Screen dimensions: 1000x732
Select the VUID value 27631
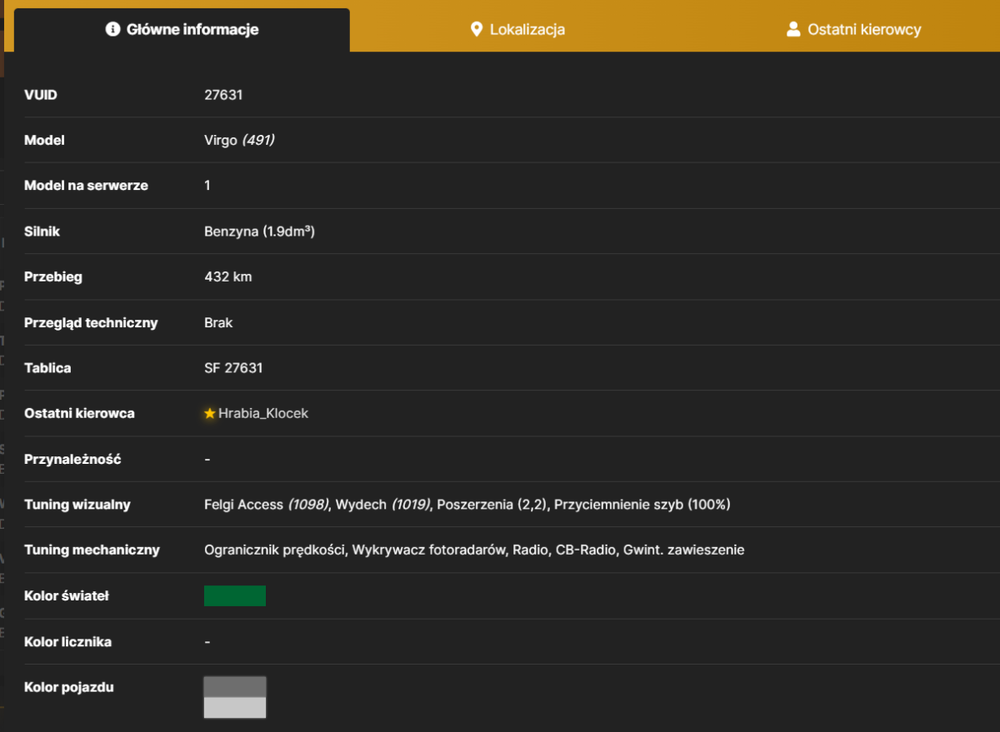223,95
